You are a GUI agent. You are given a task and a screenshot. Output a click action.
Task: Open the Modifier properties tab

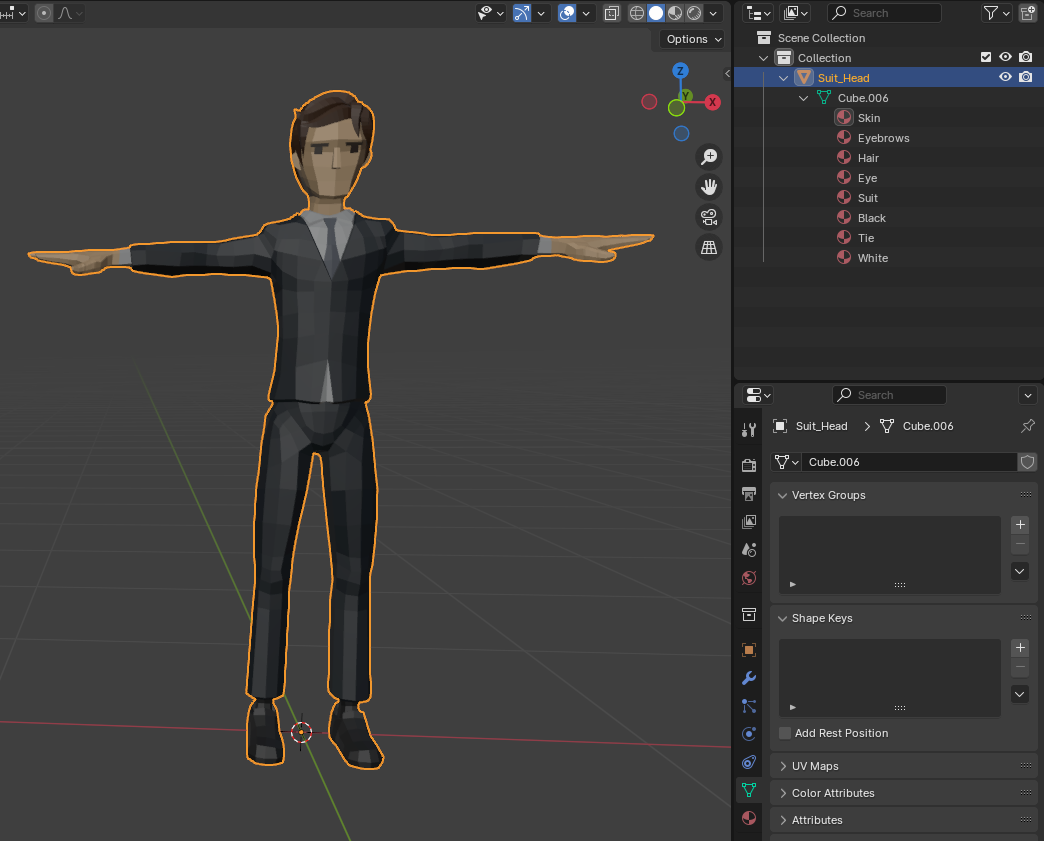[748, 678]
